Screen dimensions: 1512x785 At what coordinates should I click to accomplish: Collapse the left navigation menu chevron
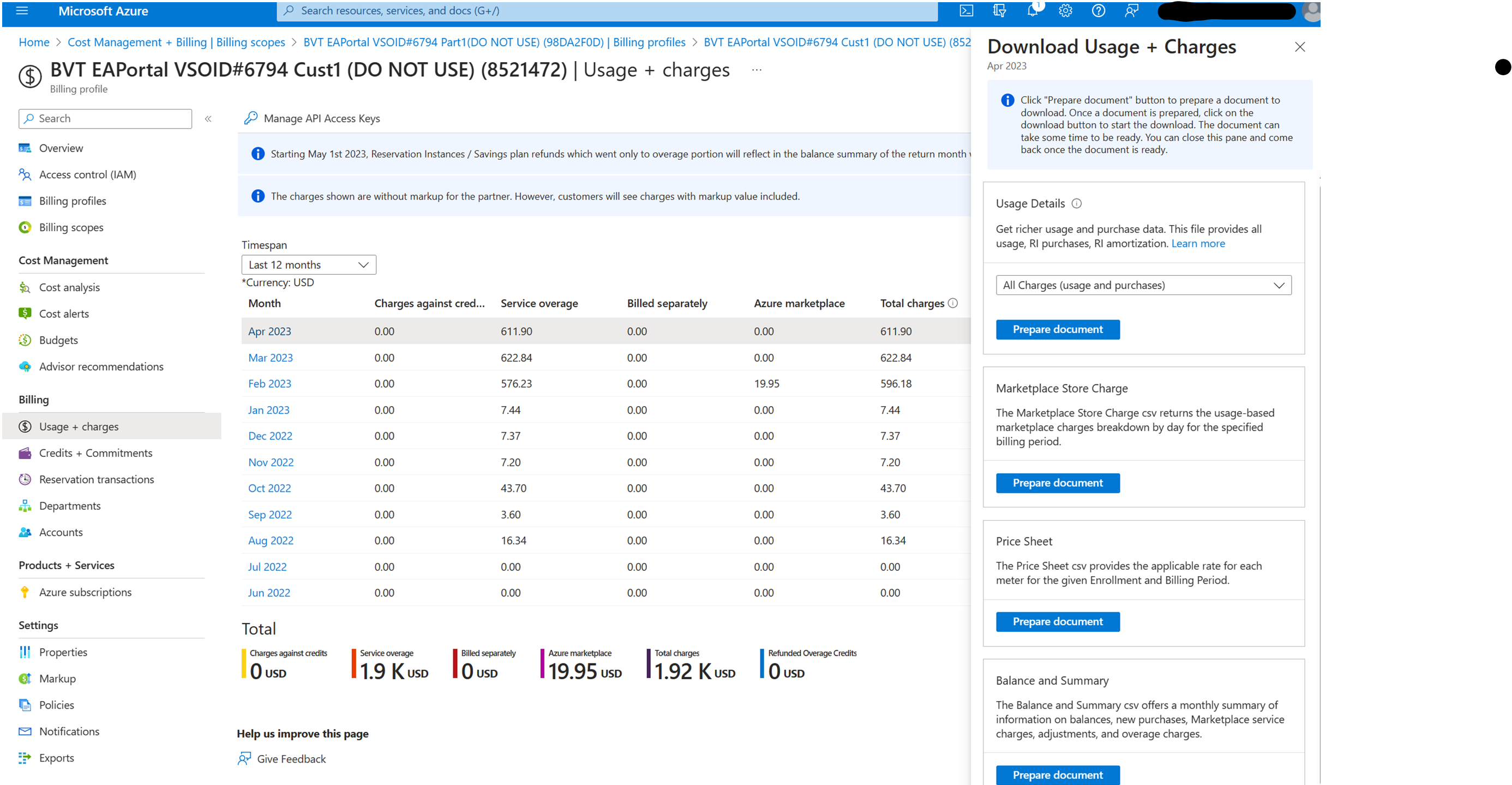(208, 118)
